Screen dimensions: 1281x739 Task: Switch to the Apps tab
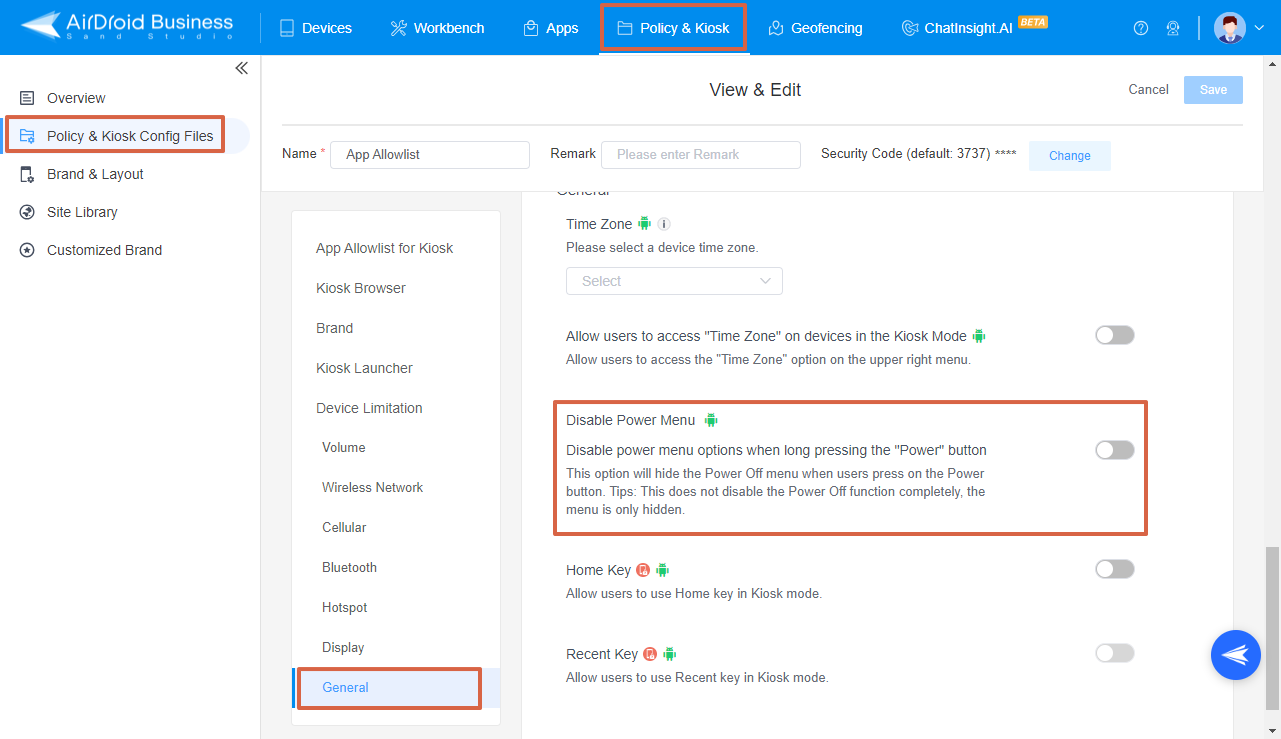pos(551,28)
